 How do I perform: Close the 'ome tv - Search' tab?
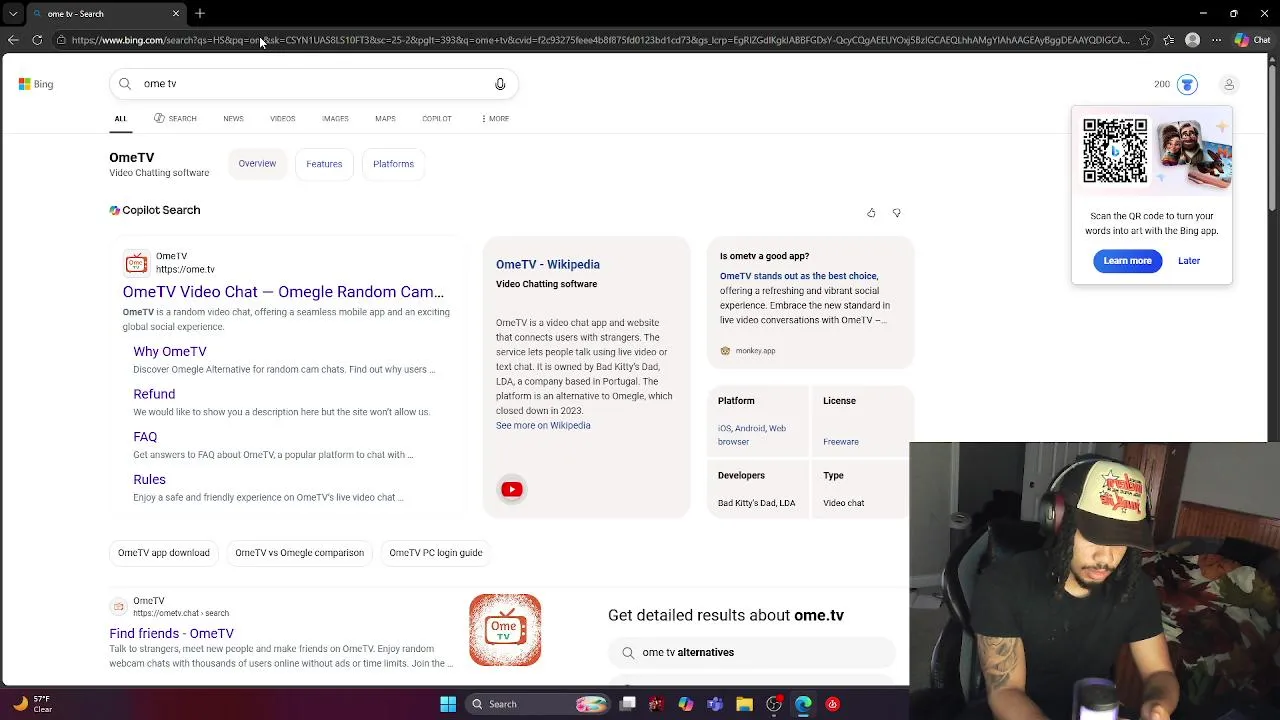[x=176, y=14]
